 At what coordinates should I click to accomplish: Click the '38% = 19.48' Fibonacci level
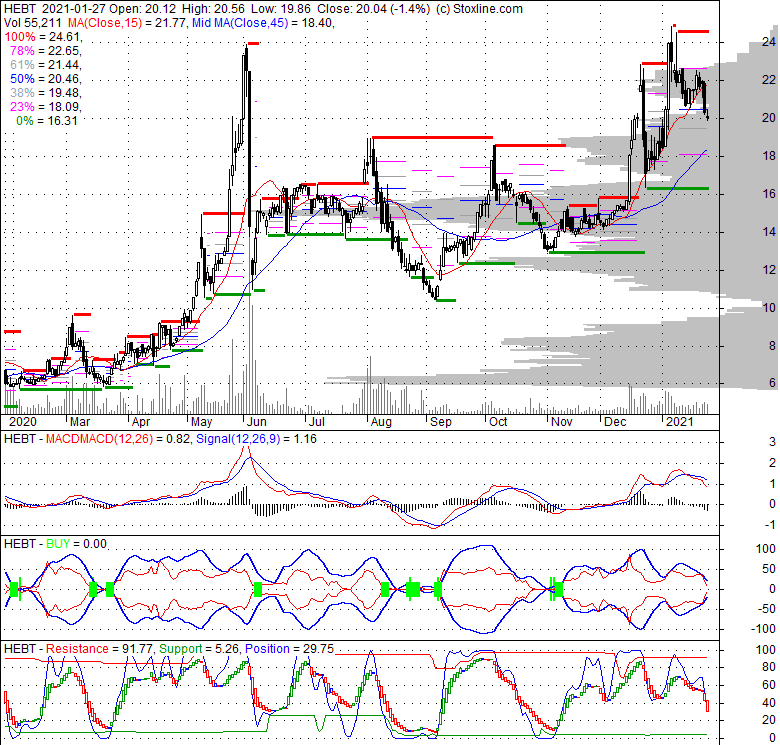click(44, 93)
